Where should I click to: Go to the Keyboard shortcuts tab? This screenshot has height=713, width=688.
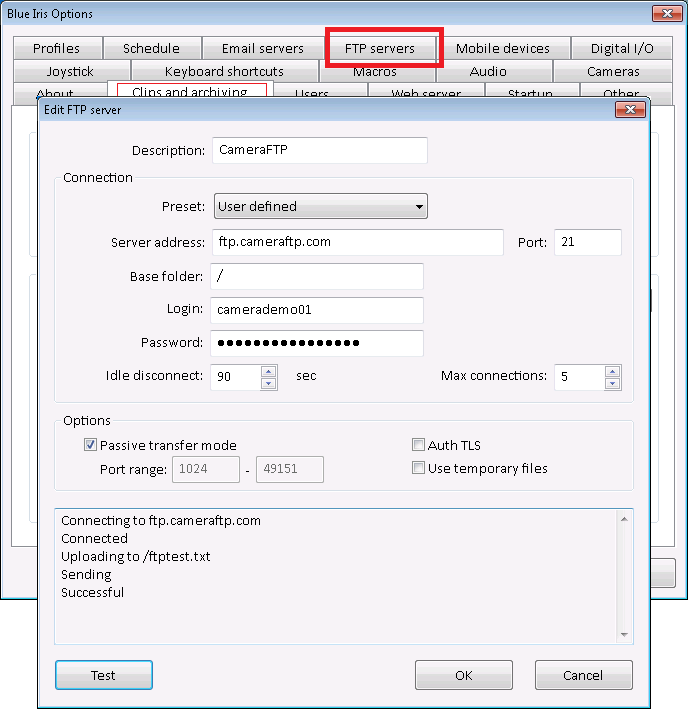tap(224, 71)
